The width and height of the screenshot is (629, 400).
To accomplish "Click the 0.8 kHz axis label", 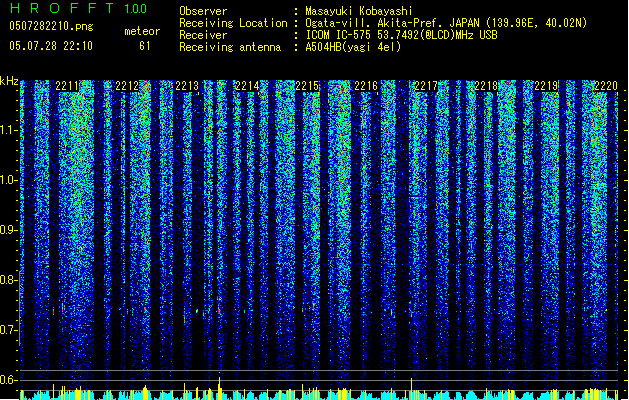I will [9, 280].
